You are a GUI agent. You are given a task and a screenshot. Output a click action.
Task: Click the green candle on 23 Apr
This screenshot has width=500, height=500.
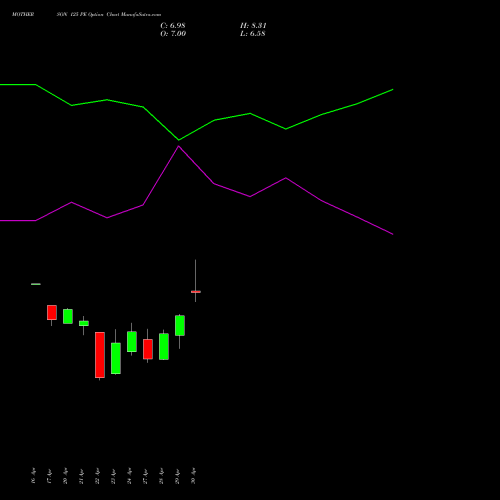[x=116, y=358]
